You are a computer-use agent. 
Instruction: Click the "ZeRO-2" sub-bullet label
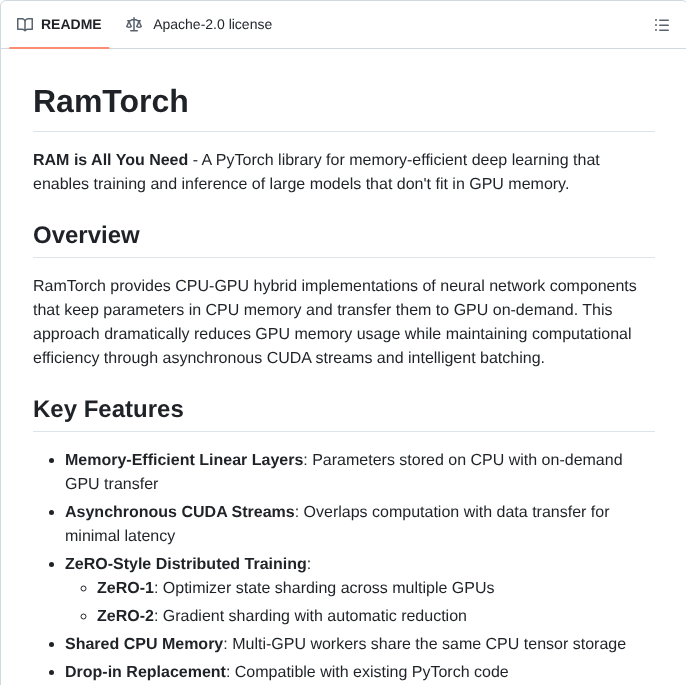coord(125,616)
